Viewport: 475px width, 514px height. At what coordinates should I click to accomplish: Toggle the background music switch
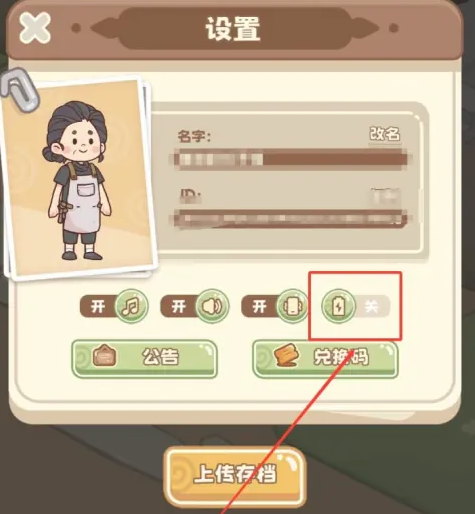pyautogui.click(x=114, y=306)
